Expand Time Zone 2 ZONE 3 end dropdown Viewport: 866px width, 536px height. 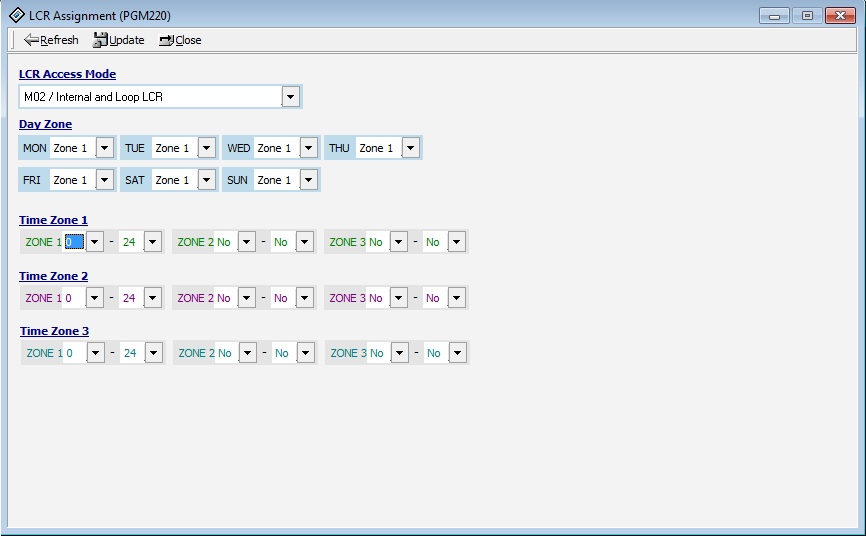(456, 298)
